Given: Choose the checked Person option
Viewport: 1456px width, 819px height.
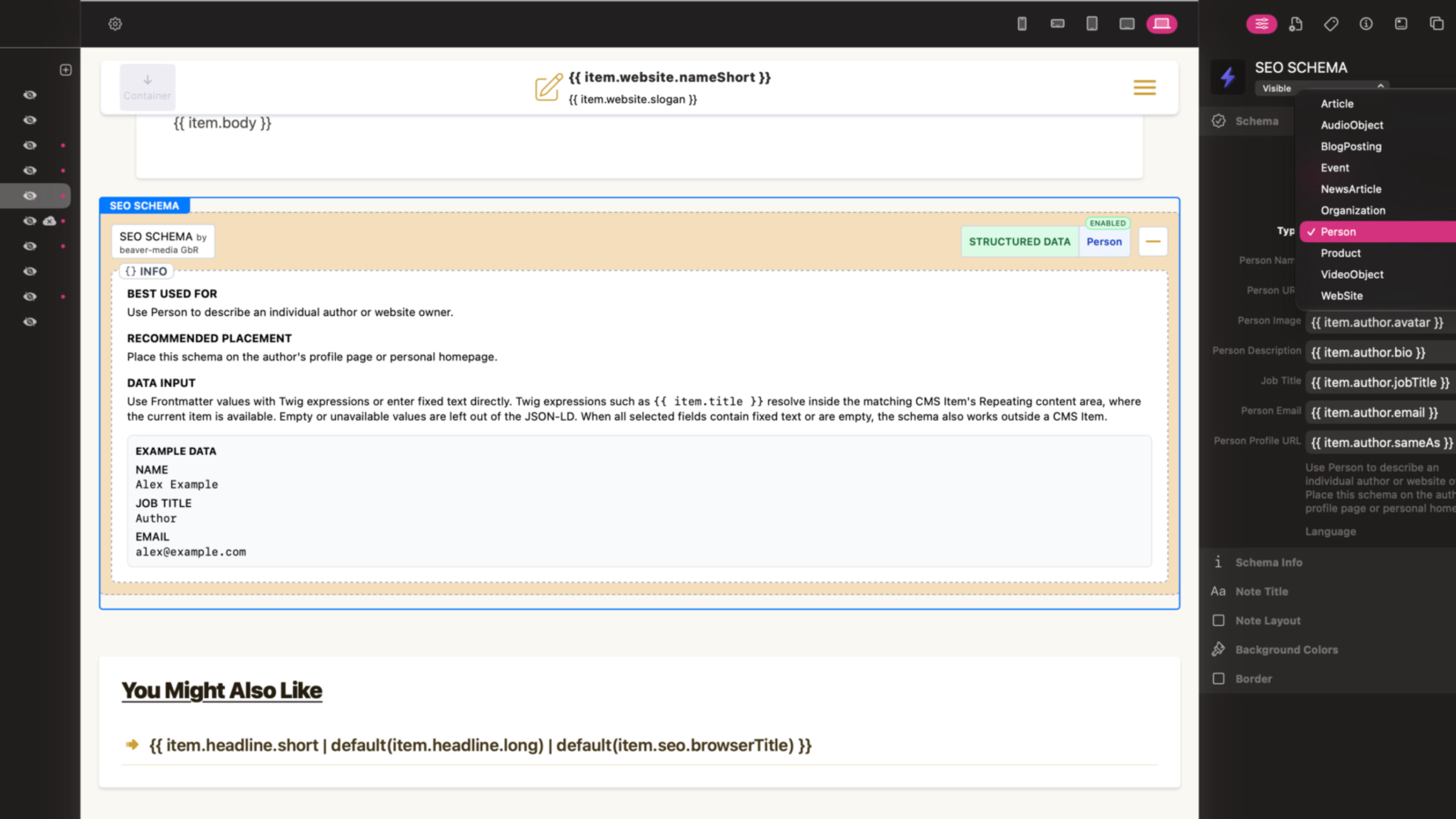Looking at the screenshot, I should (1378, 232).
